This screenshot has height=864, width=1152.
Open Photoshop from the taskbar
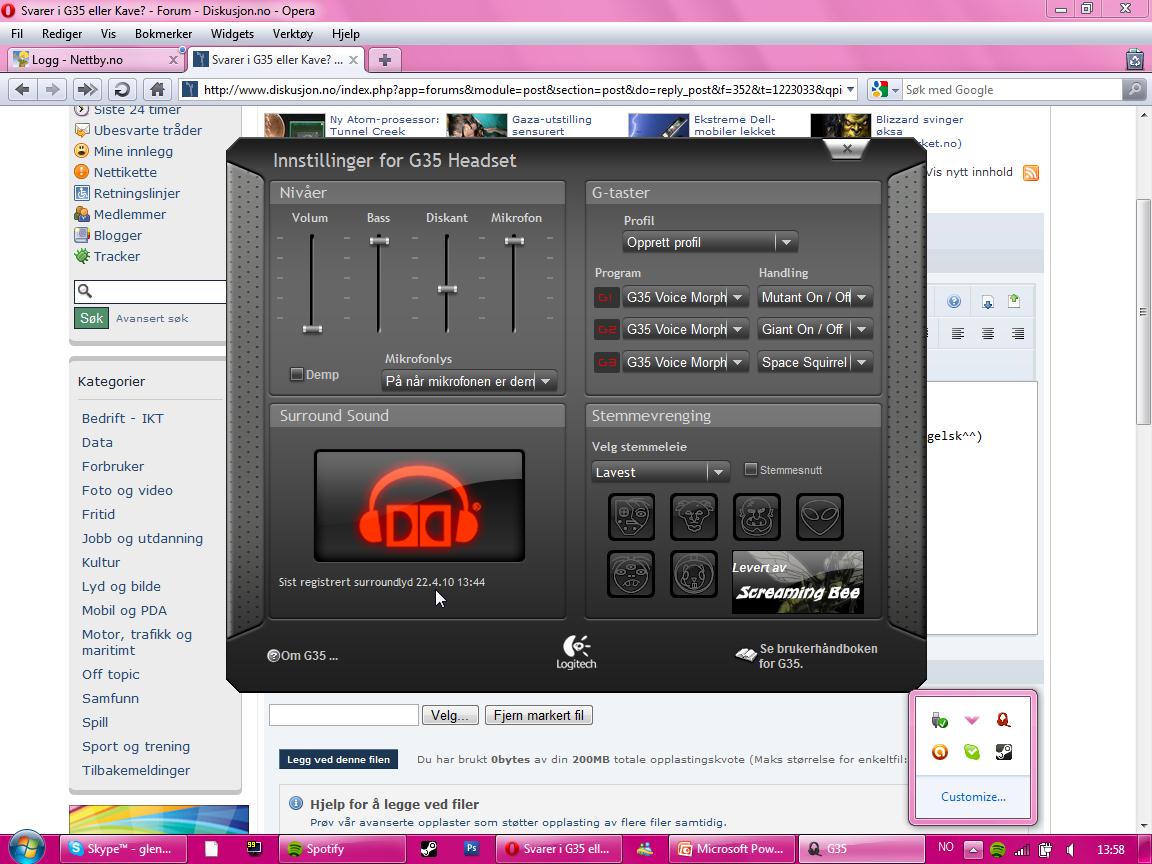(471, 848)
